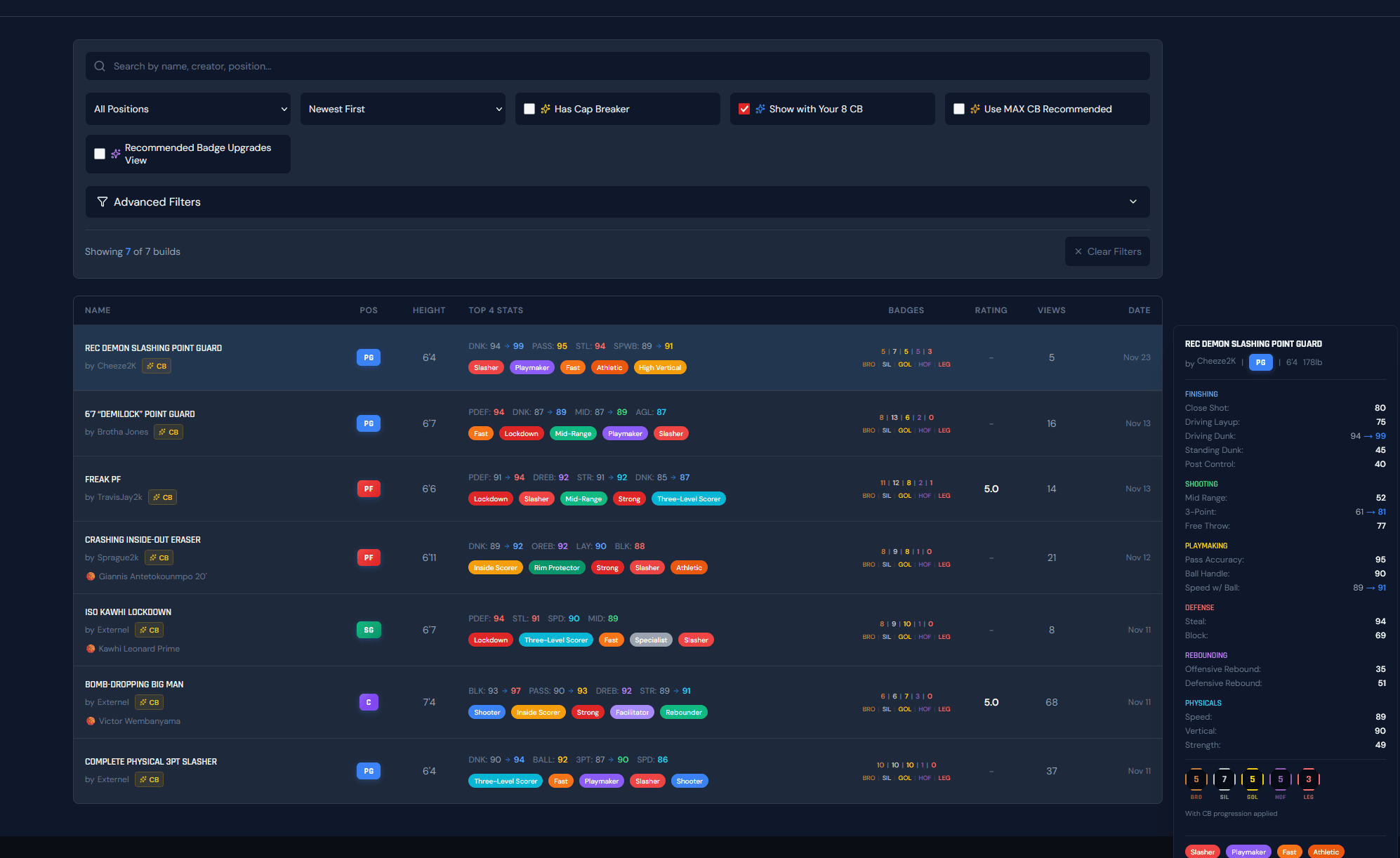Enable Use MAX CB Recommended checkbox
The image size is (1400, 858).
pyautogui.click(x=959, y=109)
